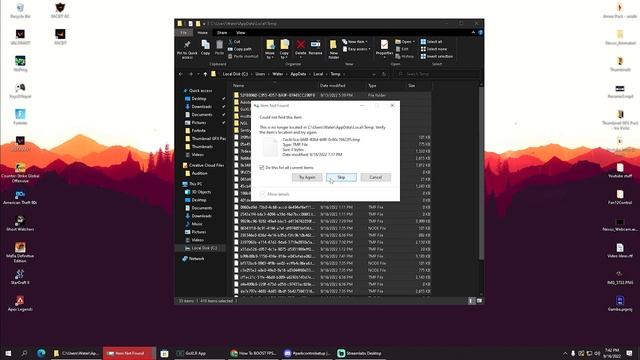Open the Copy to dropdown
Screen dimensions: 640x360
284,49
